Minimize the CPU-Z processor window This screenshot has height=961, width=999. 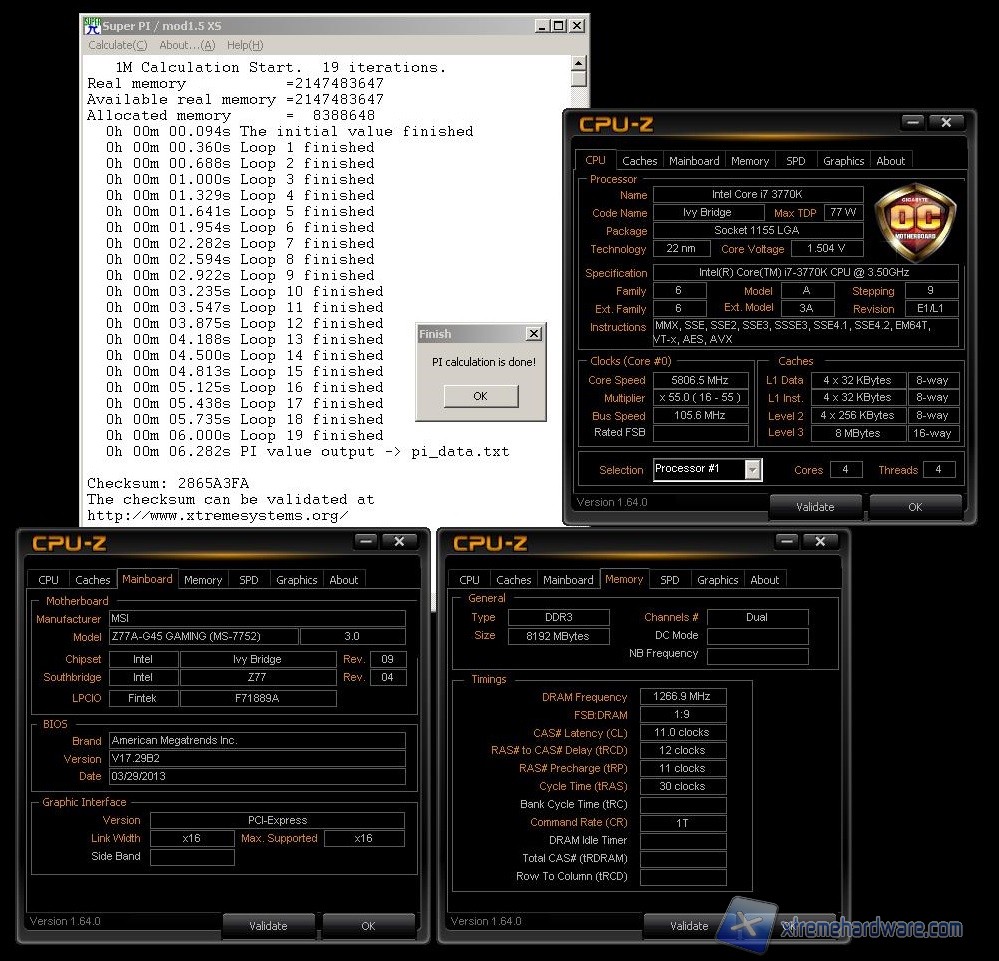pyautogui.click(x=912, y=122)
